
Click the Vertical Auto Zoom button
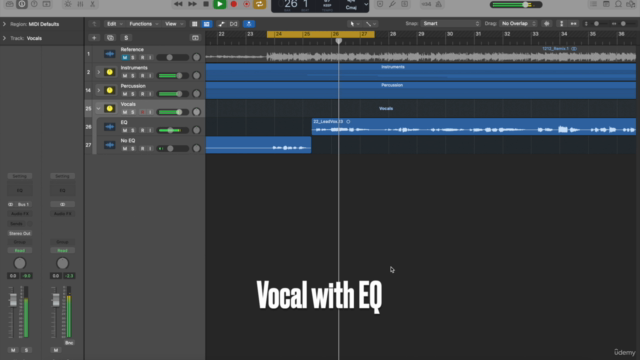point(562,24)
